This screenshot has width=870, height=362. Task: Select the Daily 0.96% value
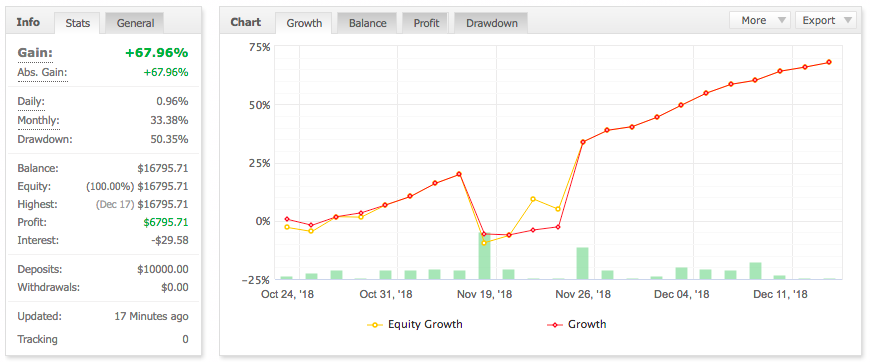[x=172, y=102]
